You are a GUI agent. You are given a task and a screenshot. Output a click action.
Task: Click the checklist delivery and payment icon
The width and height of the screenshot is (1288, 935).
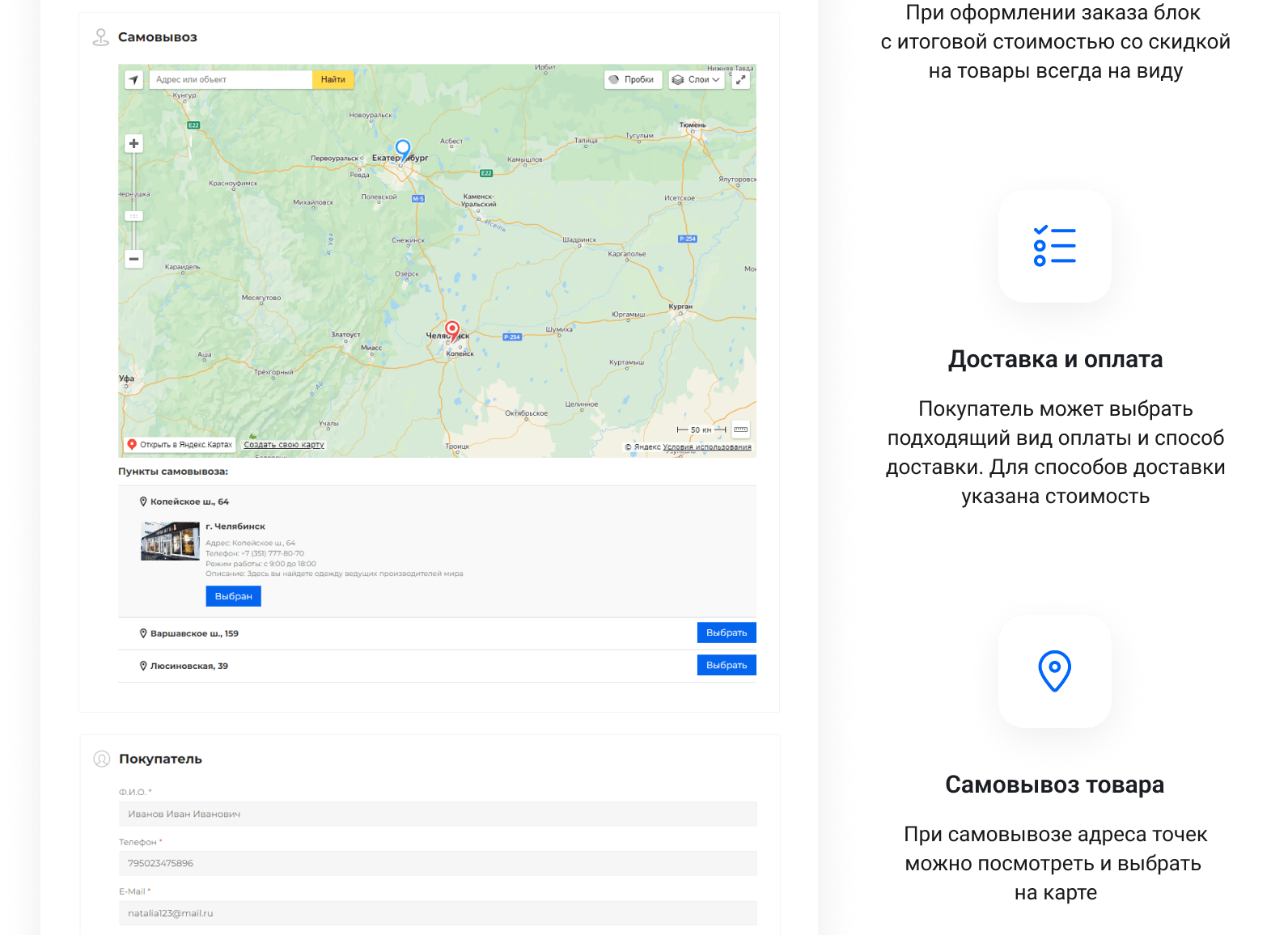1054,246
